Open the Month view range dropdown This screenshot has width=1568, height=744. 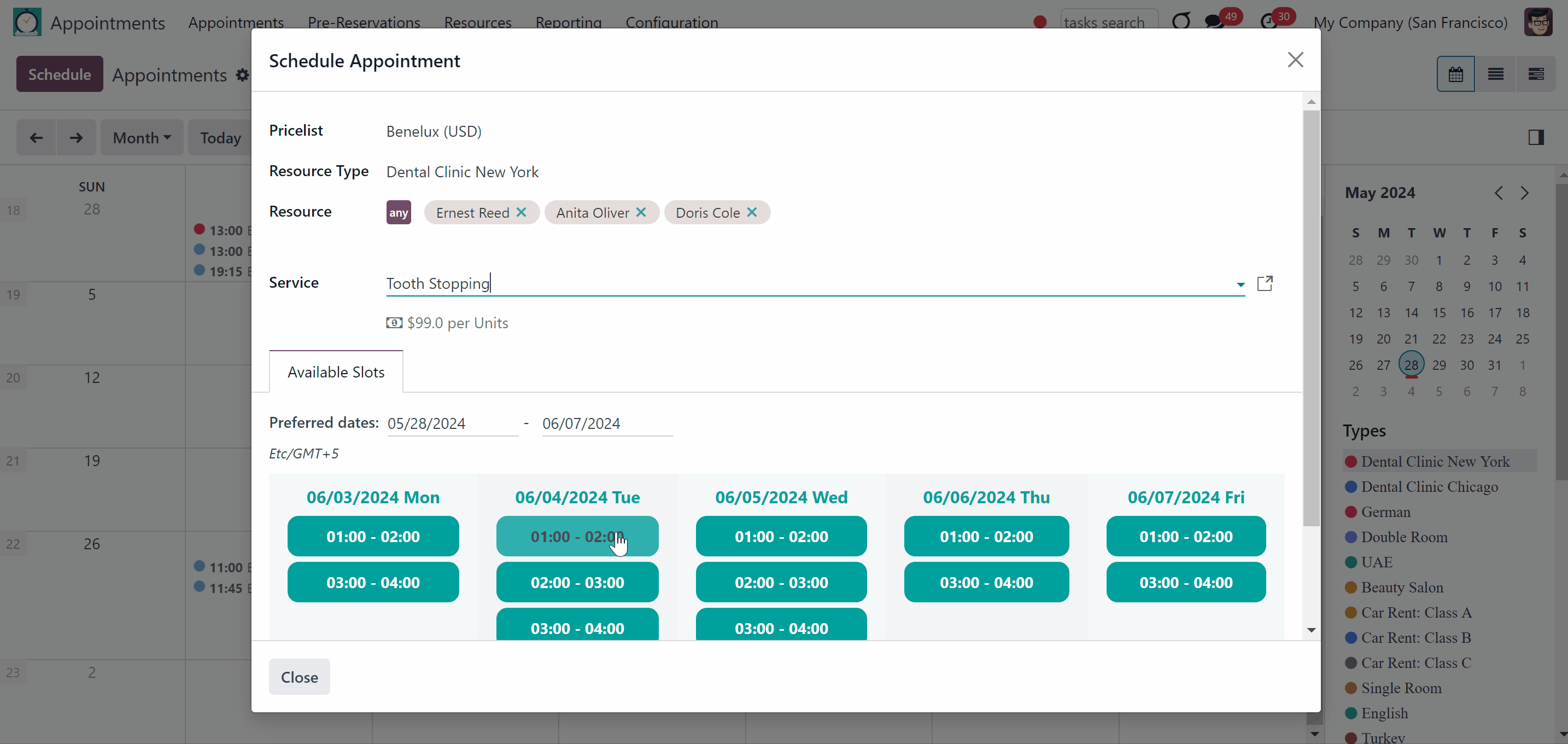point(142,138)
